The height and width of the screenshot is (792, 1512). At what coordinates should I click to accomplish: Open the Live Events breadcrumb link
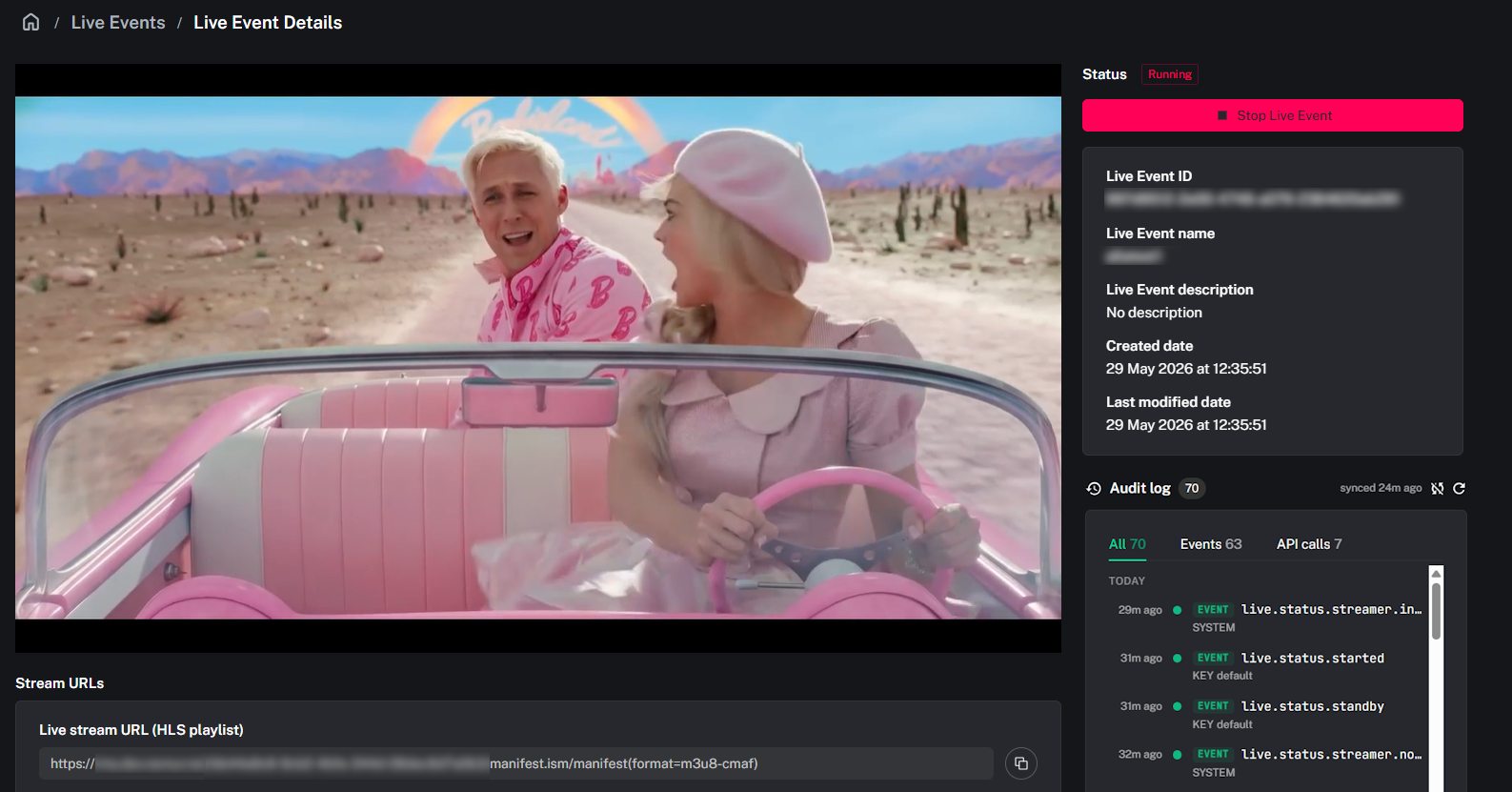pyautogui.click(x=118, y=22)
